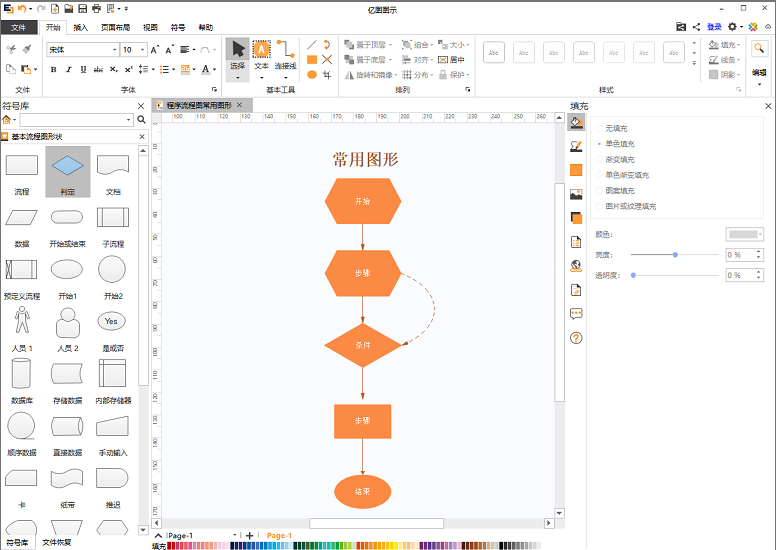Click the cut scissors icon
776x550 pixels.
11,49
